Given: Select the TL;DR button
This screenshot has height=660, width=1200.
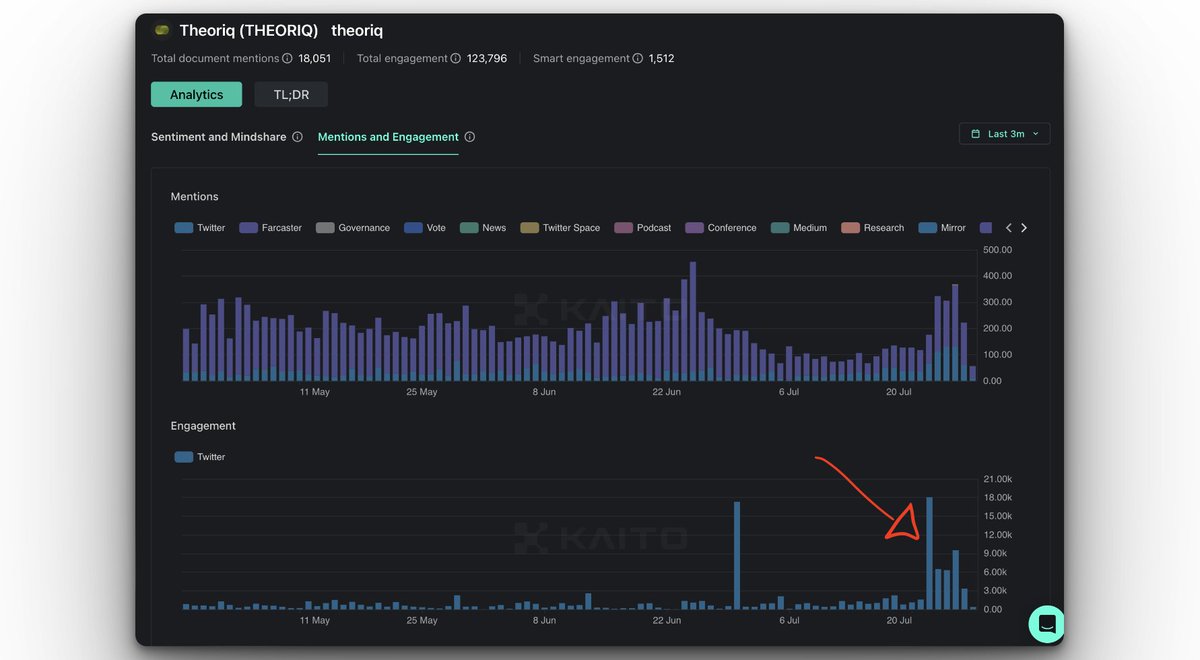Looking at the screenshot, I should (291, 95).
